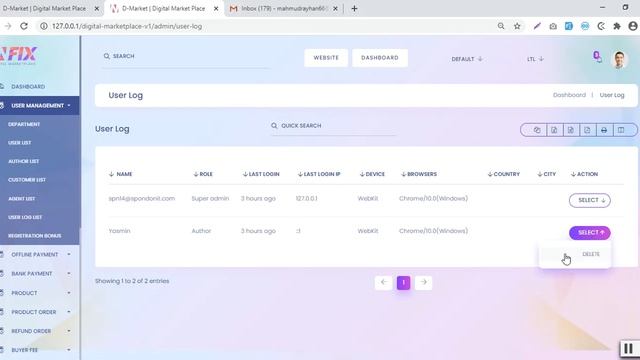640x360 pixels.
Task: Open the browser extensions puzzle icon
Action: 617,26
